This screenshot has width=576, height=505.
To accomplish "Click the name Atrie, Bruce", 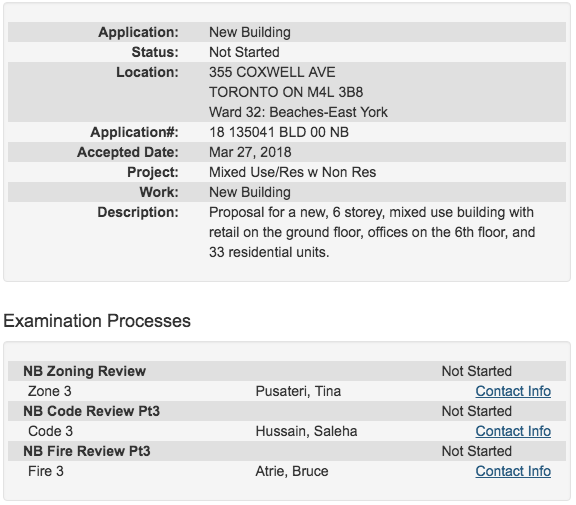I will click(292, 471).
